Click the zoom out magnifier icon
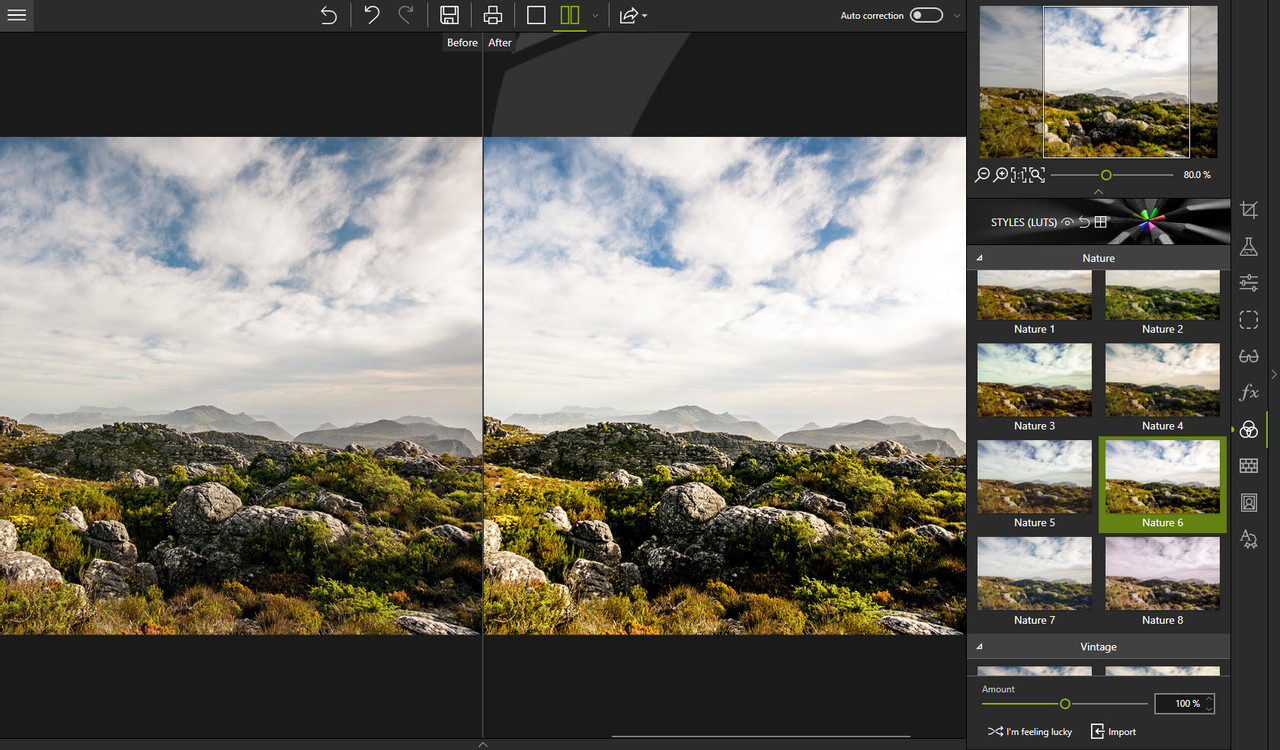 tap(982, 175)
